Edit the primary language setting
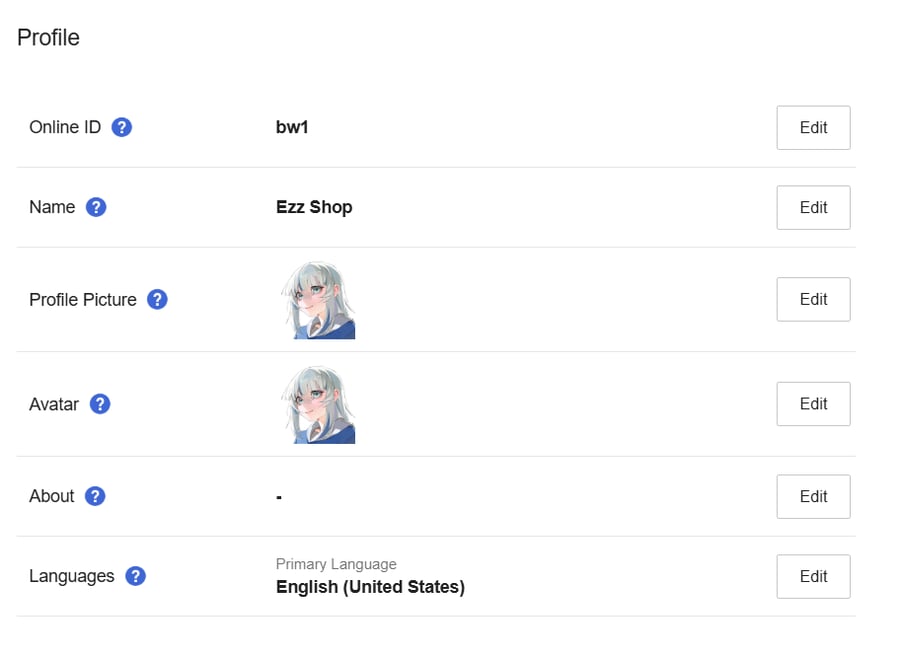This screenshot has width=900, height=656. [813, 576]
